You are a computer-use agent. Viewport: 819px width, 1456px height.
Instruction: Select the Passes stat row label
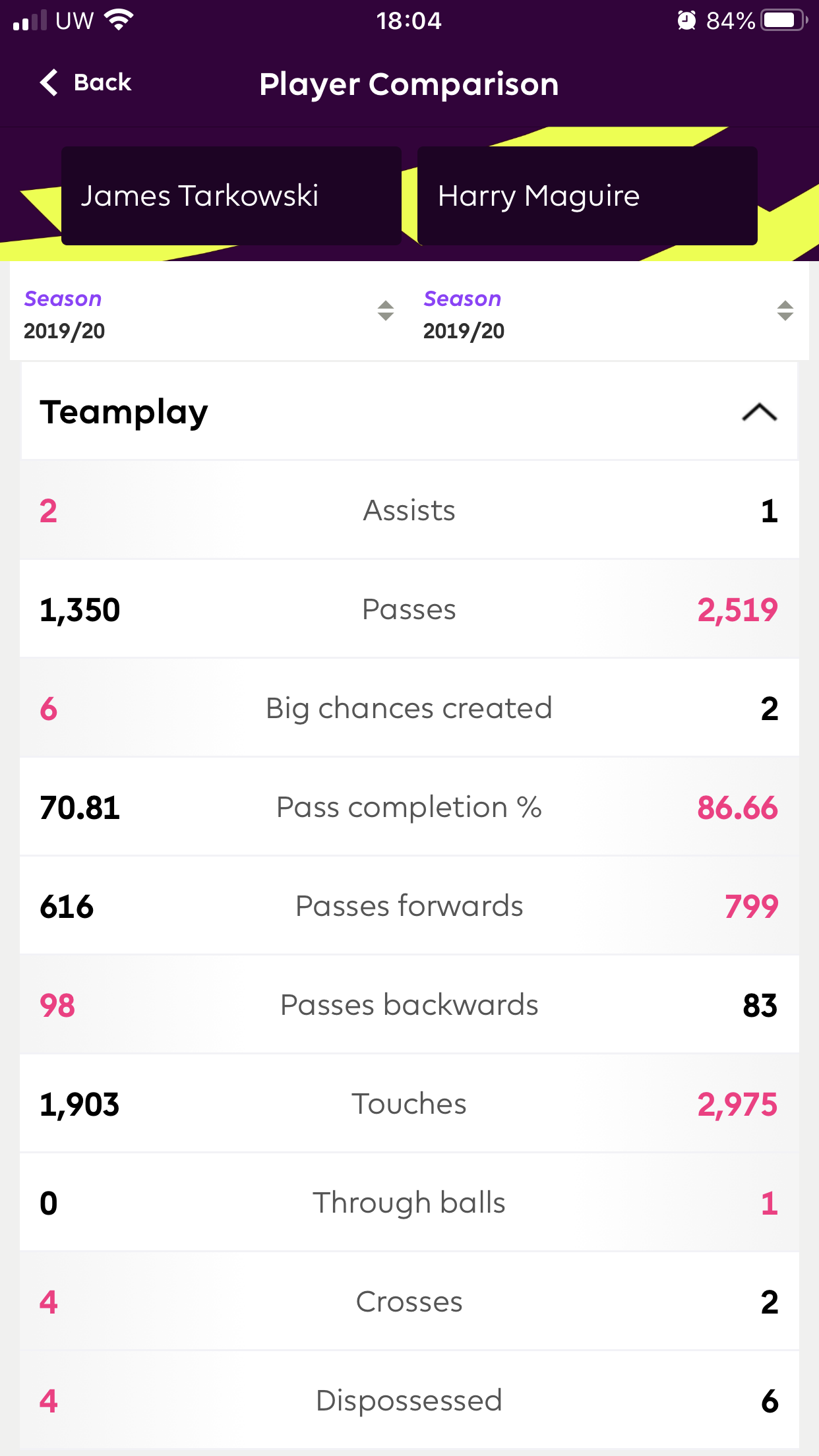point(409,609)
